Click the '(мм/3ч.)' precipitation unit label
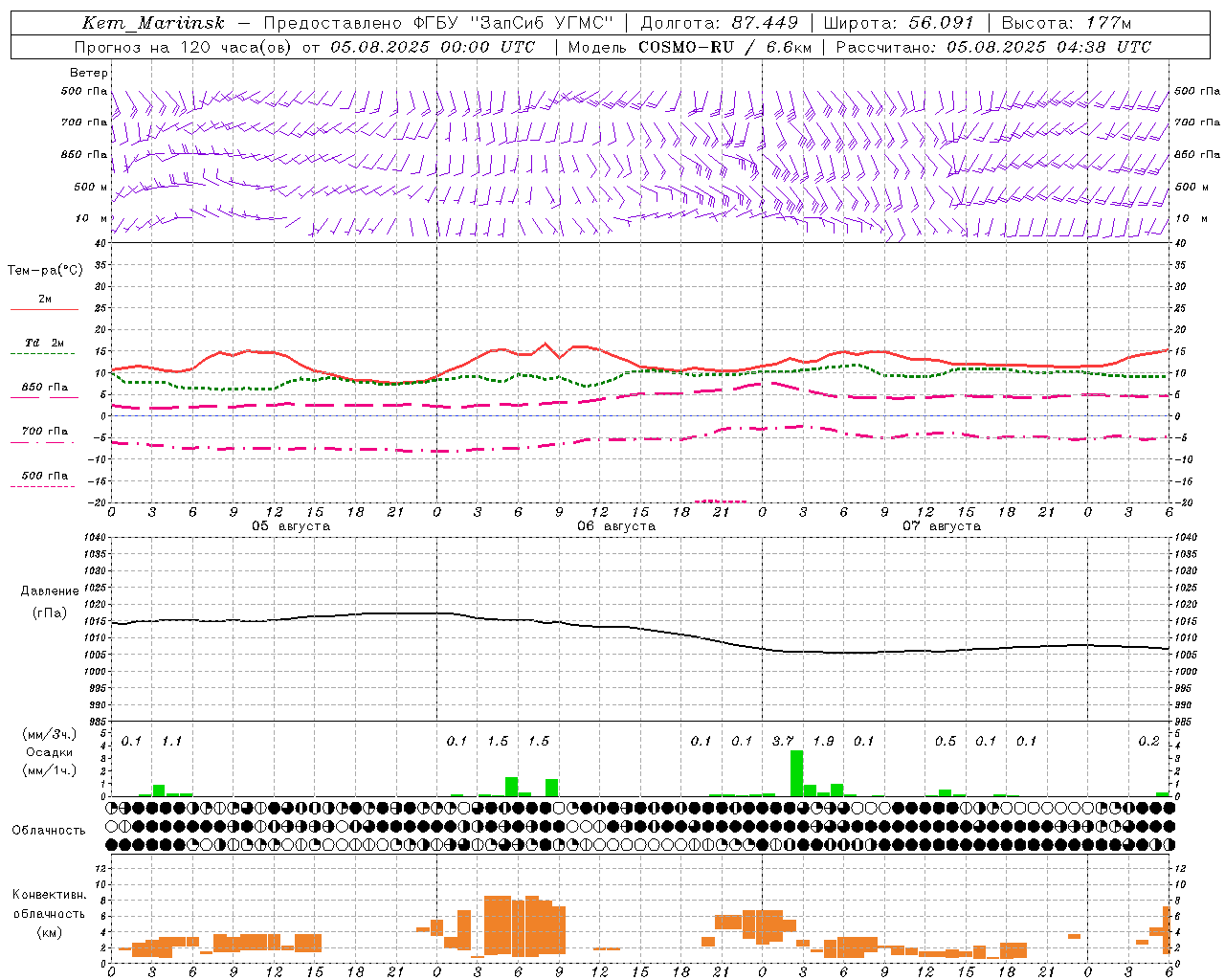Screen dimensions: 1225x980 pyautogui.click(x=49, y=734)
